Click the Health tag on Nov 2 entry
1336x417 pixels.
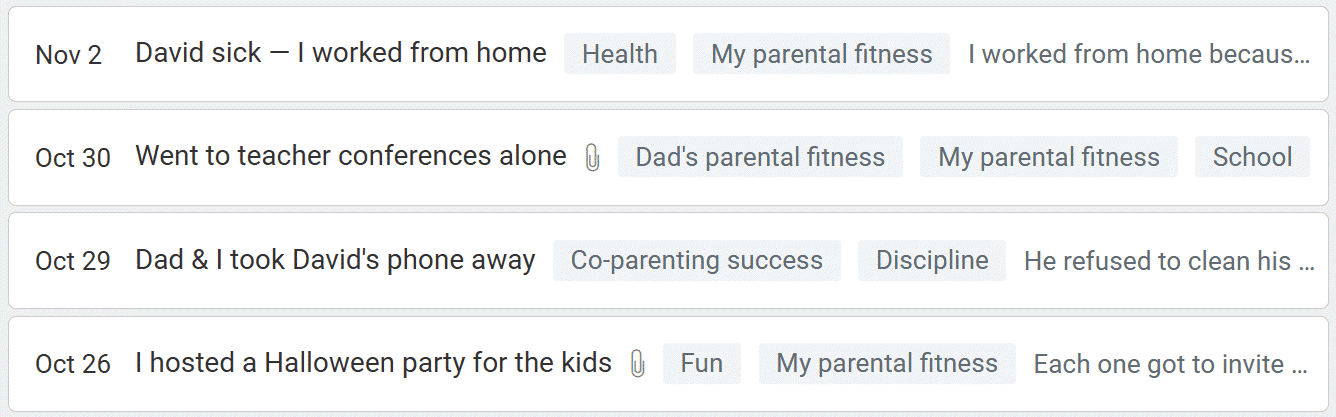[619, 54]
